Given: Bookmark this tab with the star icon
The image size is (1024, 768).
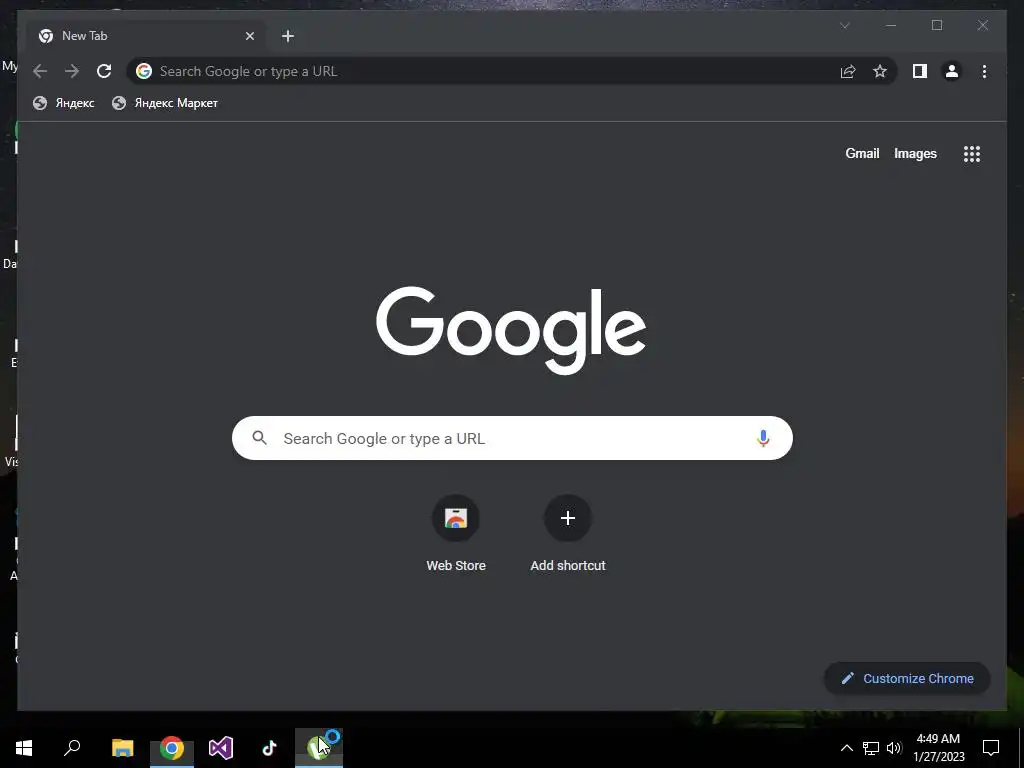Looking at the screenshot, I should 880,71.
